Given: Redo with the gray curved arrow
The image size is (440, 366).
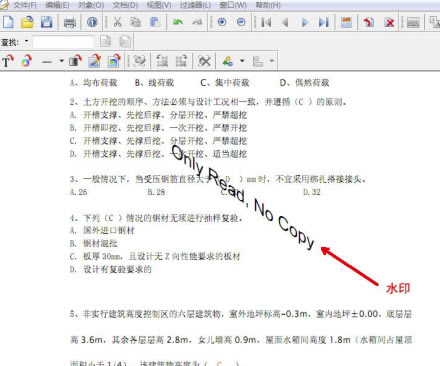Looking at the screenshot, I should point(197,22).
